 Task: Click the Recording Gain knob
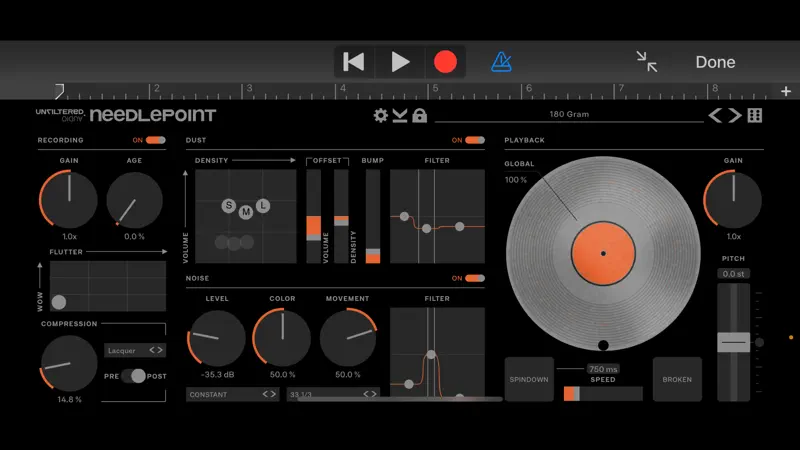[69, 199]
